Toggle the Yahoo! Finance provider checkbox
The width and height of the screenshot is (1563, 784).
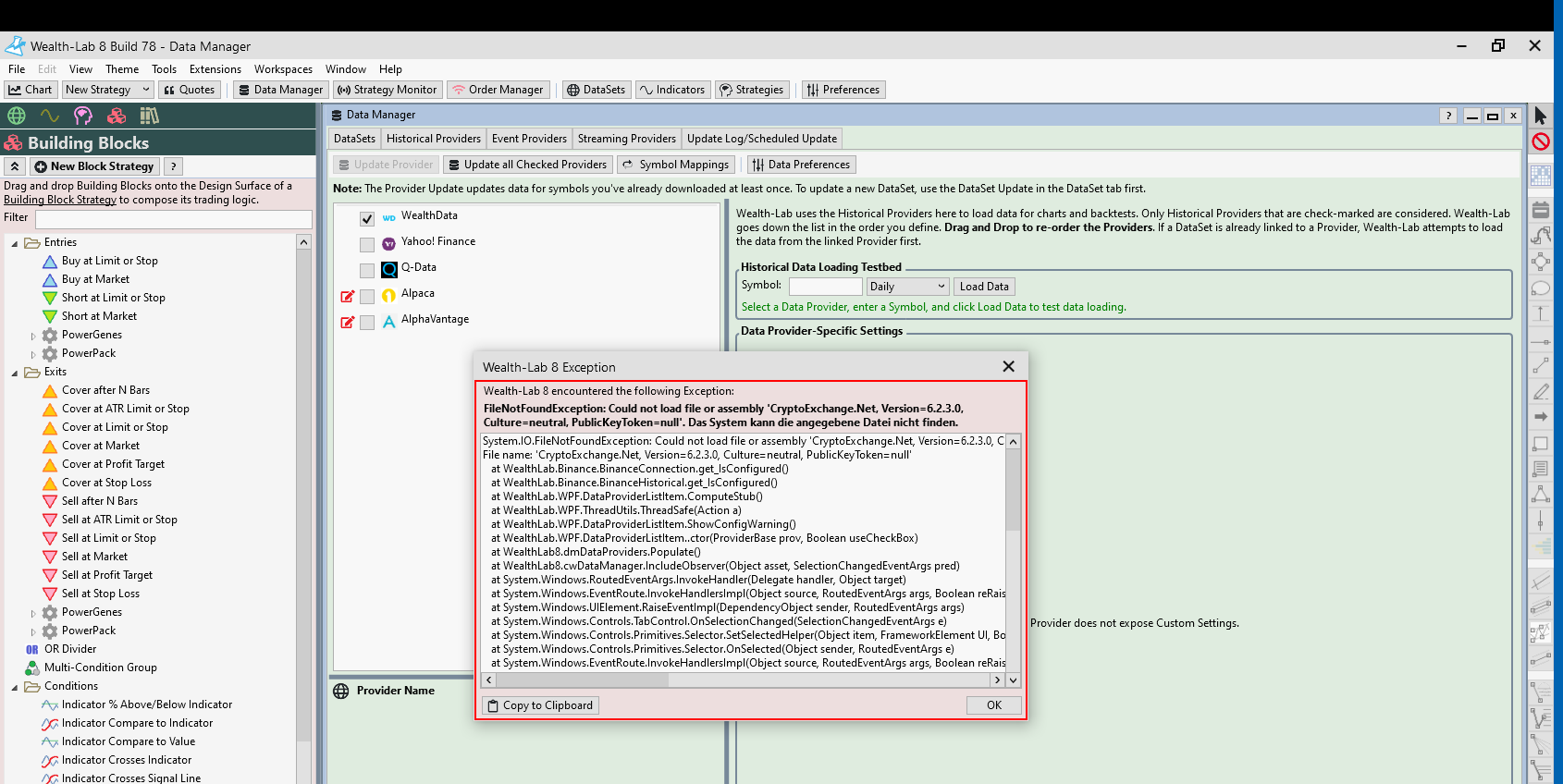pyautogui.click(x=367, y=245)
